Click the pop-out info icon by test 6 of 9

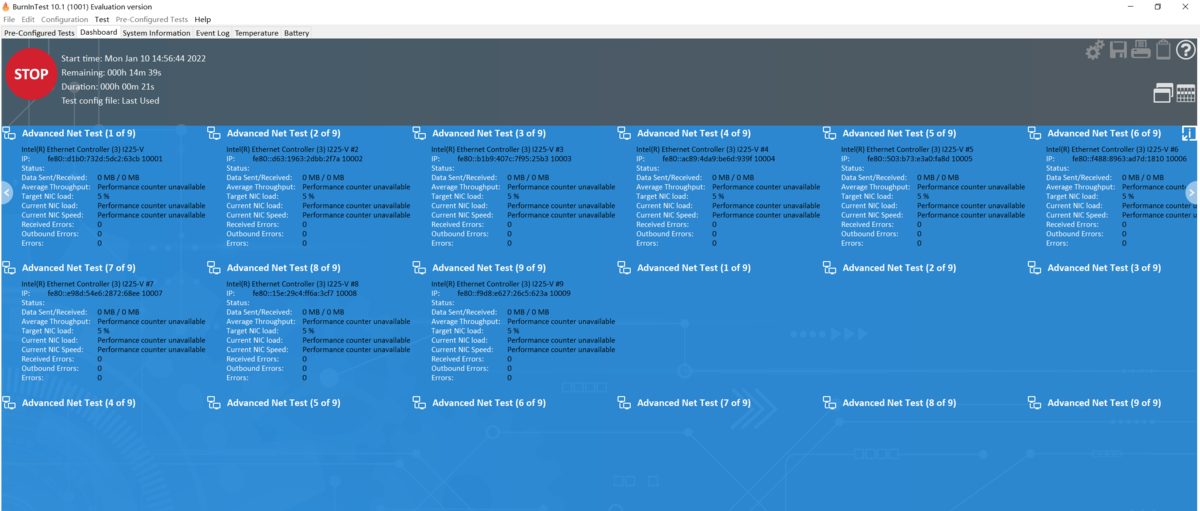pos(1188,133)
